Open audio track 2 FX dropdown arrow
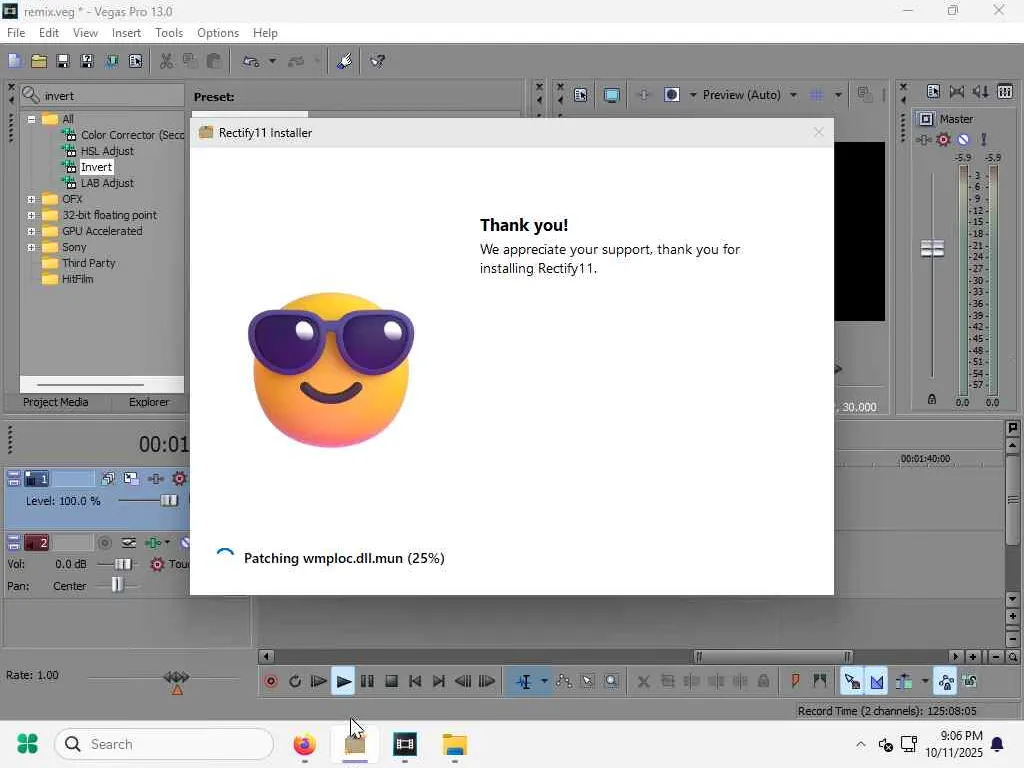 click(x=167, y=543)
